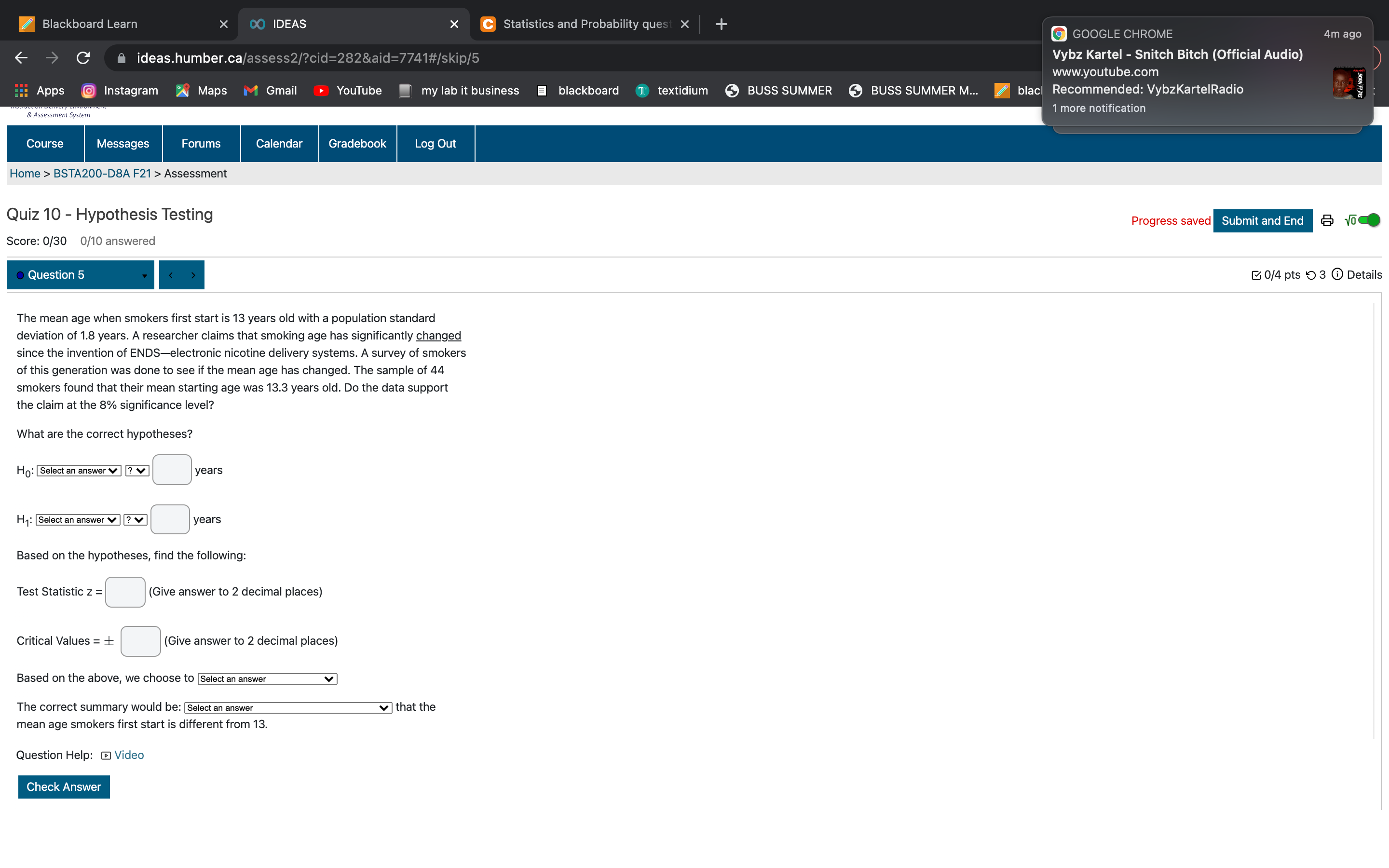
Task: Click the browser reload icon
Action: click(83, 58)
